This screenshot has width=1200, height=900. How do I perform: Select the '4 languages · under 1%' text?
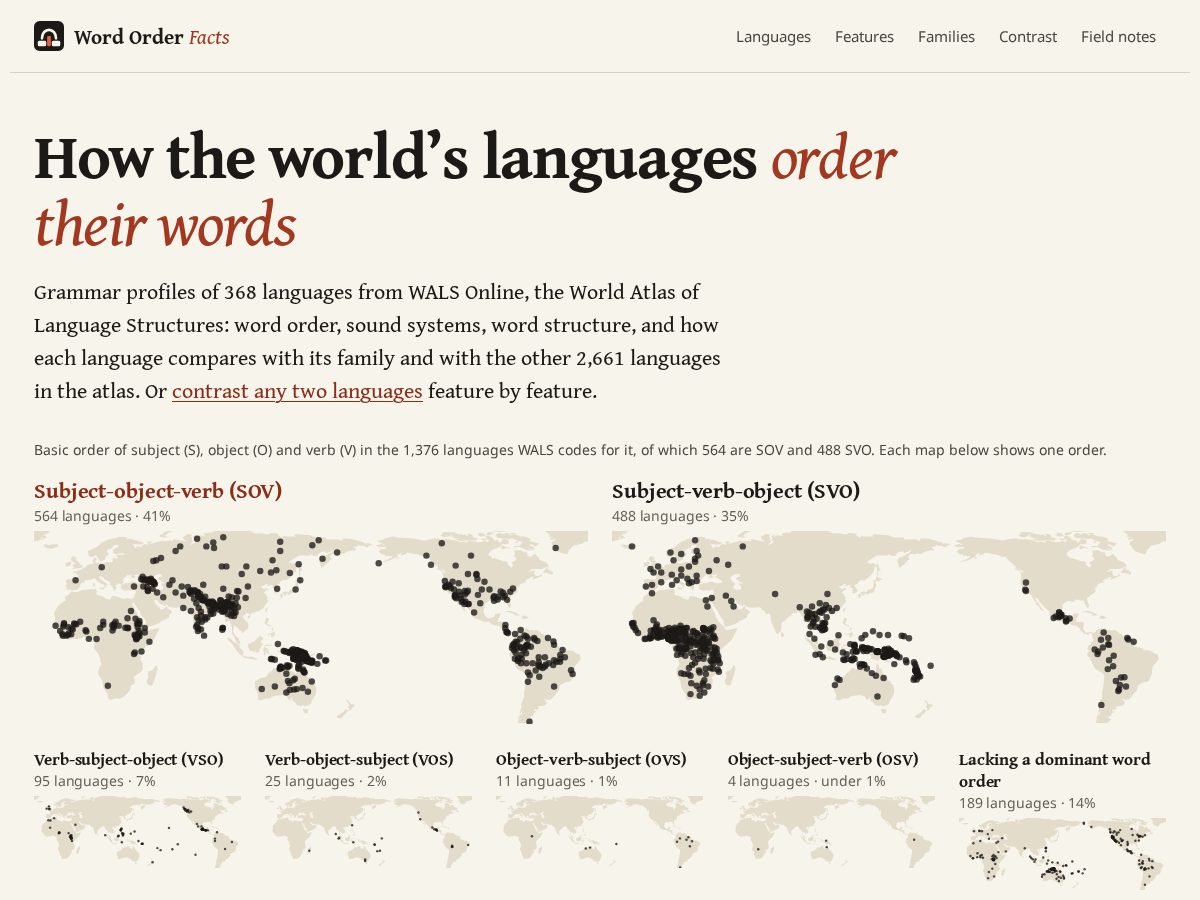coord(807,781)
